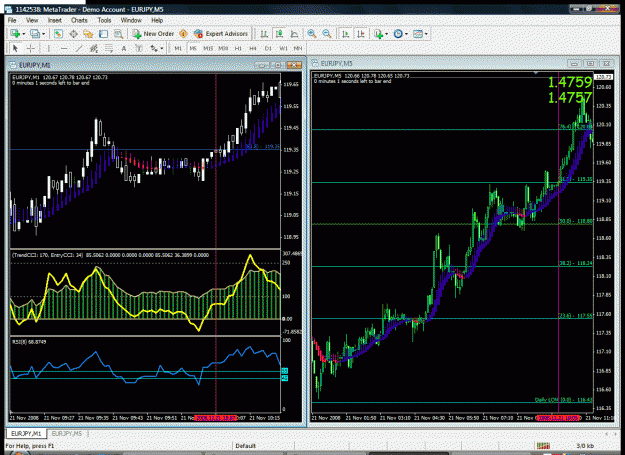Open the View menu
The width and height of the screenshot is (625, 455).
tap(32, 20)
